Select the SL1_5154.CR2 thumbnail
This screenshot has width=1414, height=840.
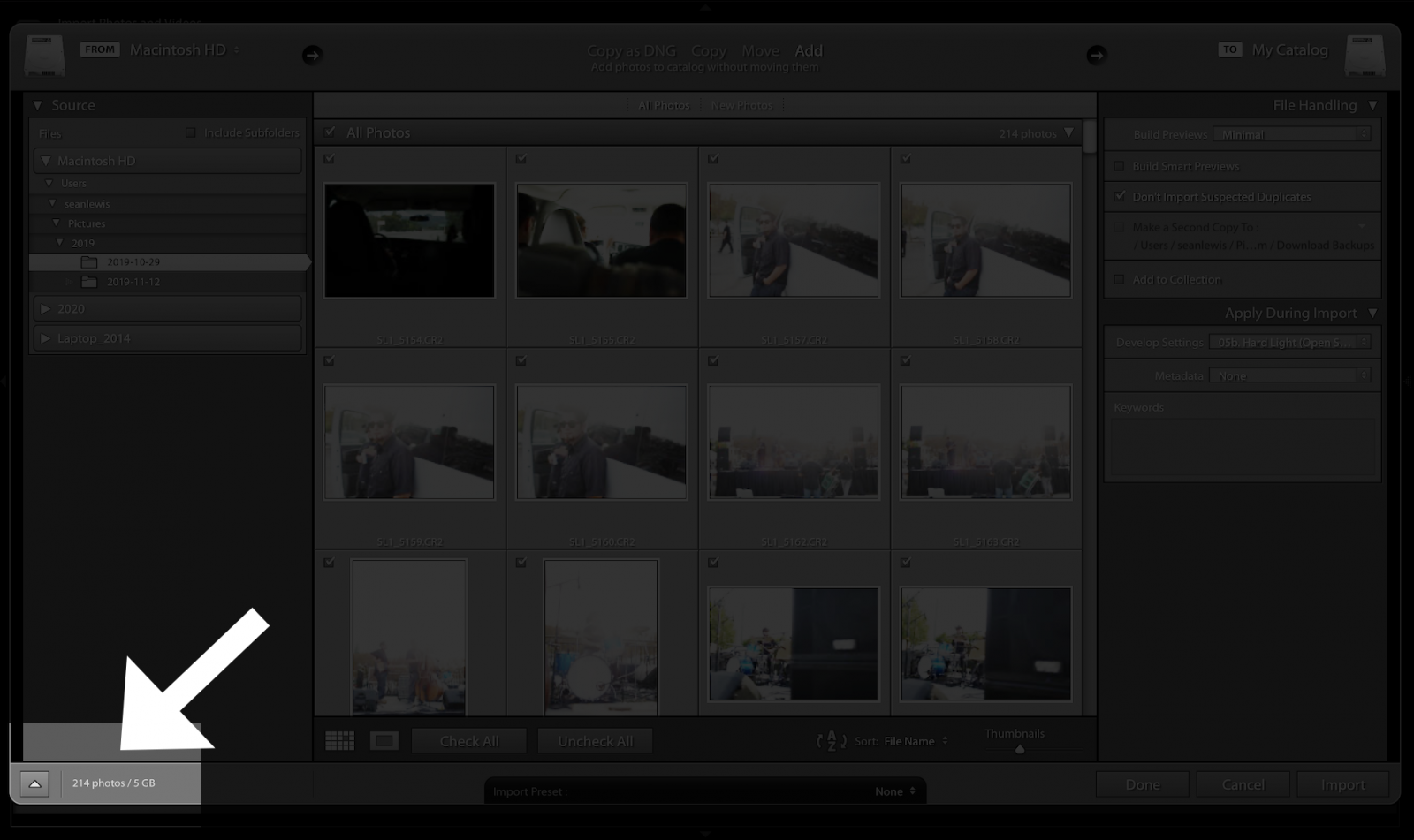pos(409,239)
